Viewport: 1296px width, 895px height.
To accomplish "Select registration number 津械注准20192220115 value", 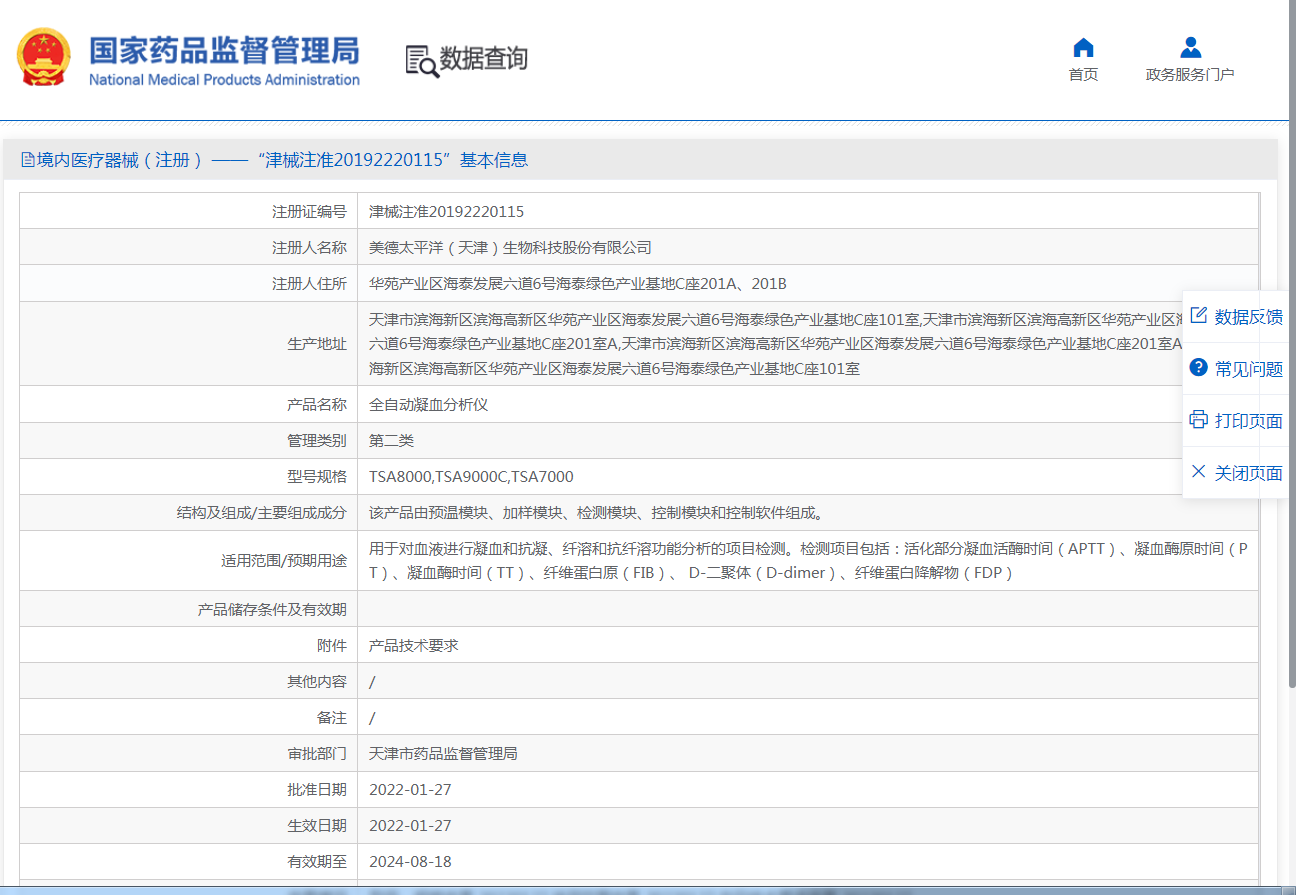I will click(x=446, y=212).
